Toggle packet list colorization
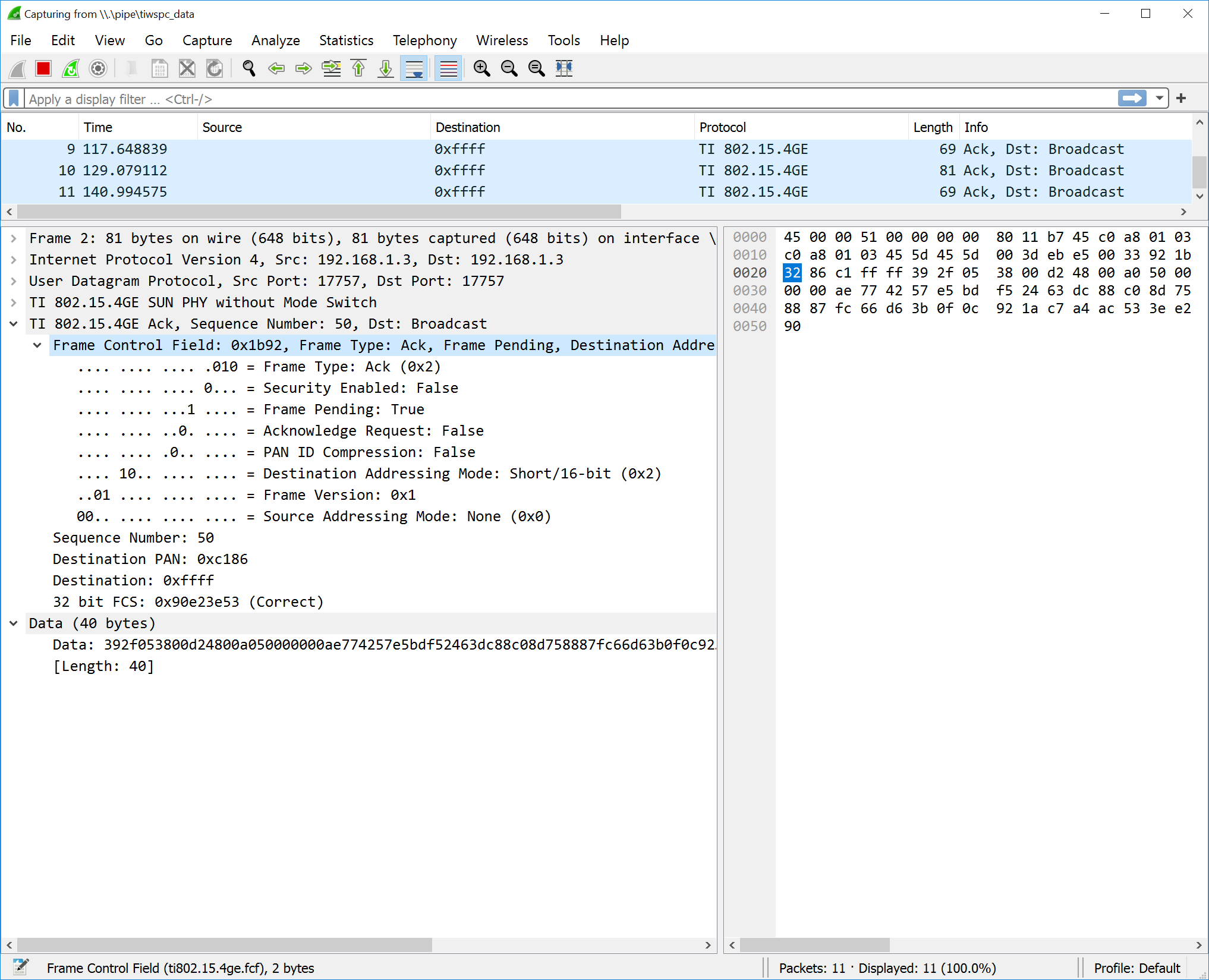The image size is (1209, 980). point(448,69)
